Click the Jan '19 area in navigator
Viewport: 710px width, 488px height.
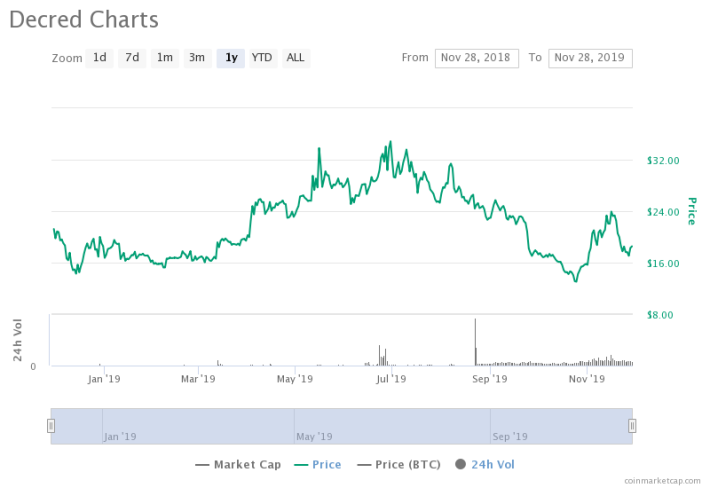pos(120,436)
